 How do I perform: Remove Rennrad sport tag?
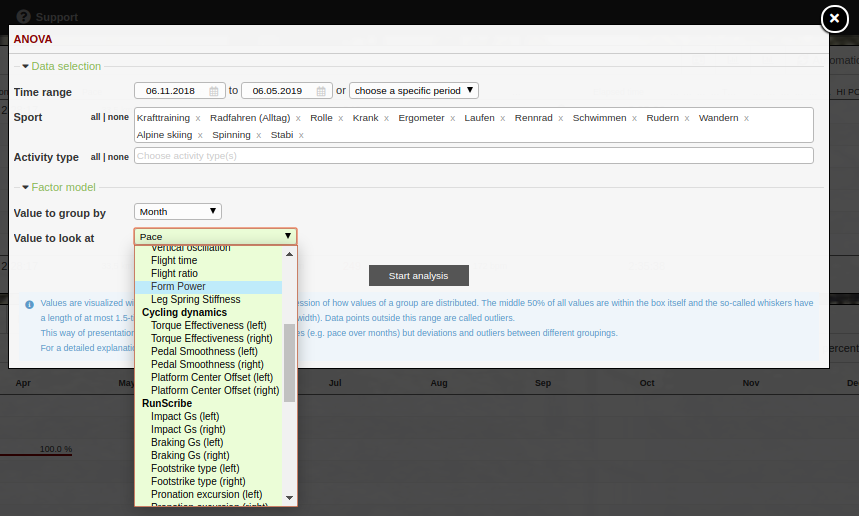pyautogui.click(x=560, y=118)
